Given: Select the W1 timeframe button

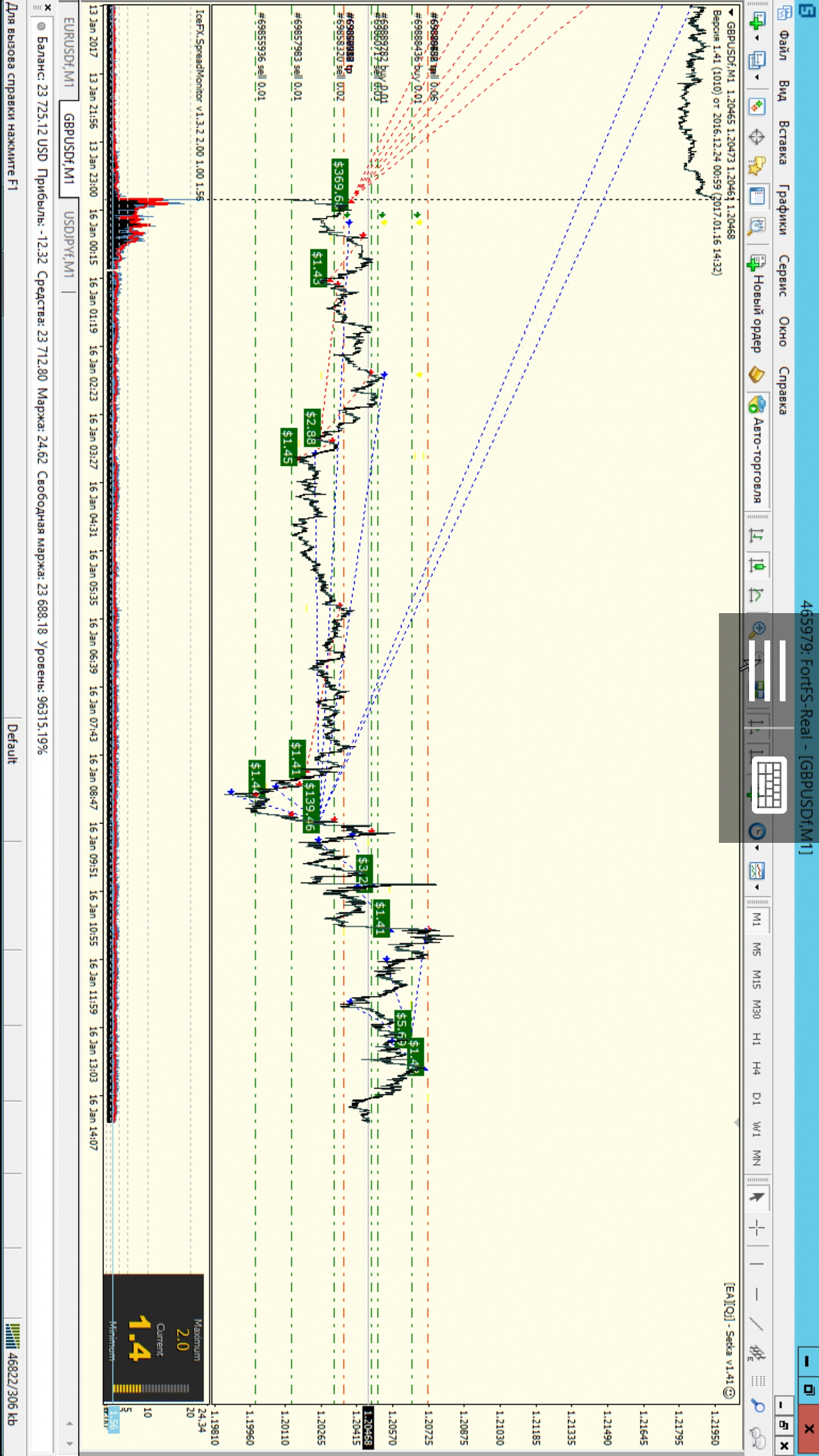Looking at the screenshot, I should click(x=757, y=1128).
